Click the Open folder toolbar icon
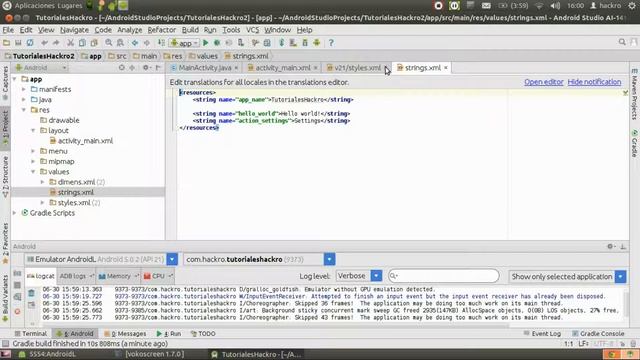 (6, 42)
